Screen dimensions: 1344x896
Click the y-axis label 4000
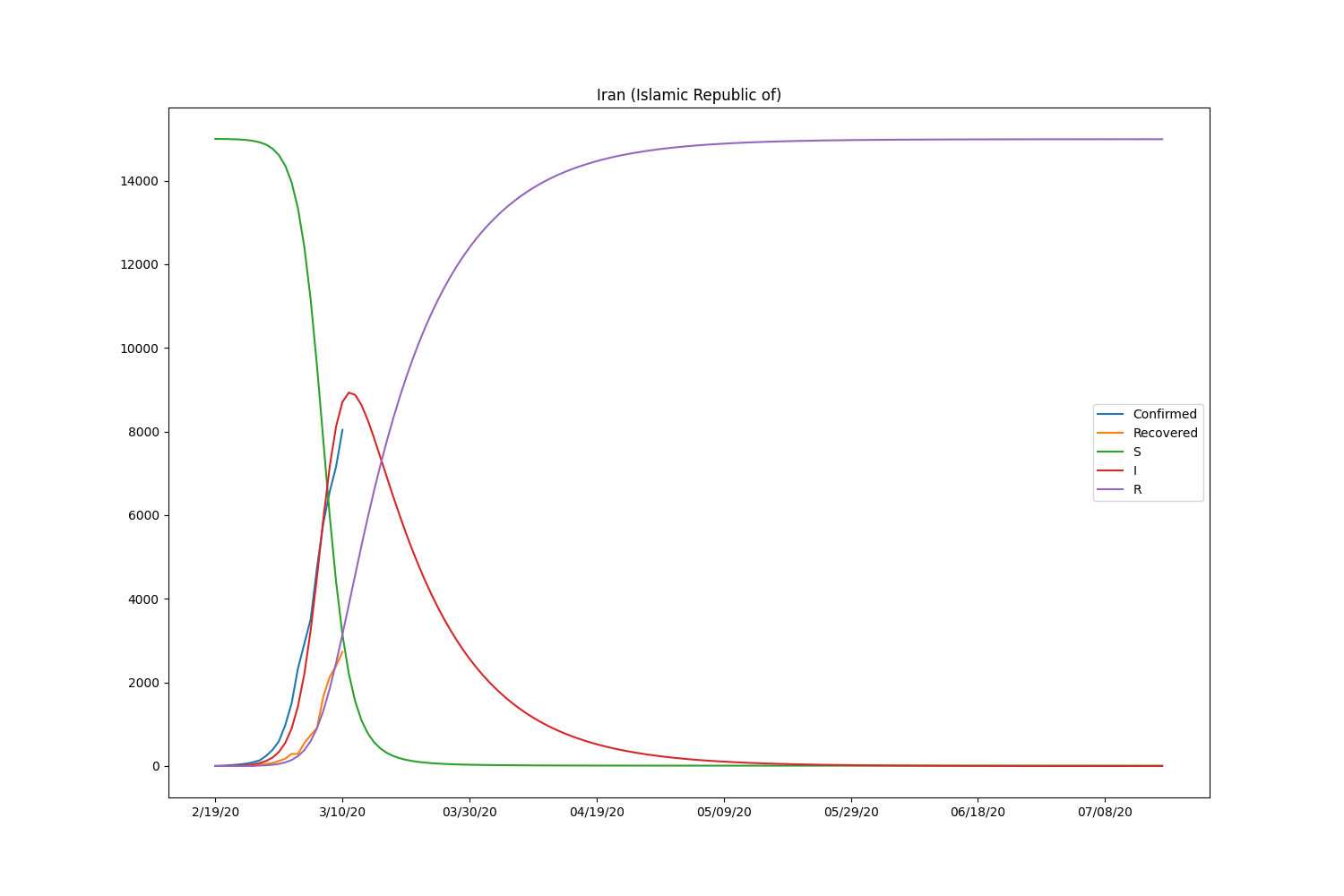[145, 599]
